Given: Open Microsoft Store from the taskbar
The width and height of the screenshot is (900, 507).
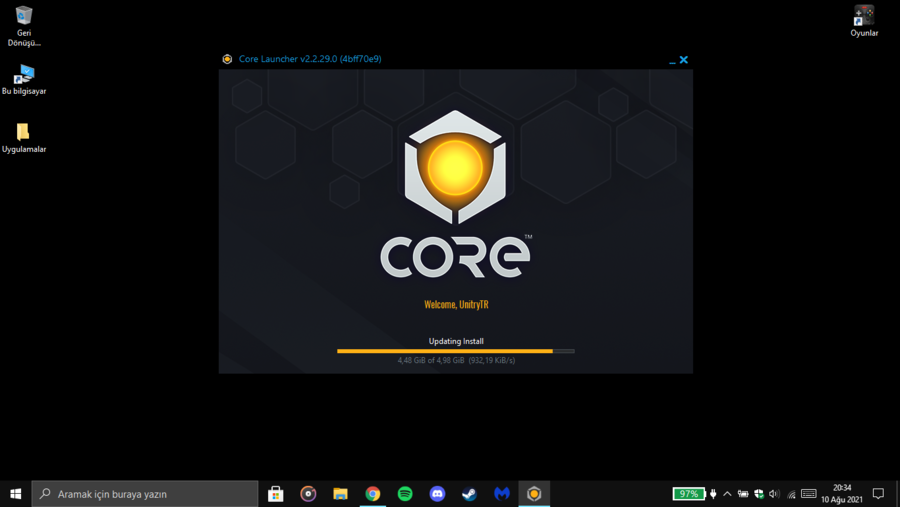Looking at the screenshot, I should [276, 494].
